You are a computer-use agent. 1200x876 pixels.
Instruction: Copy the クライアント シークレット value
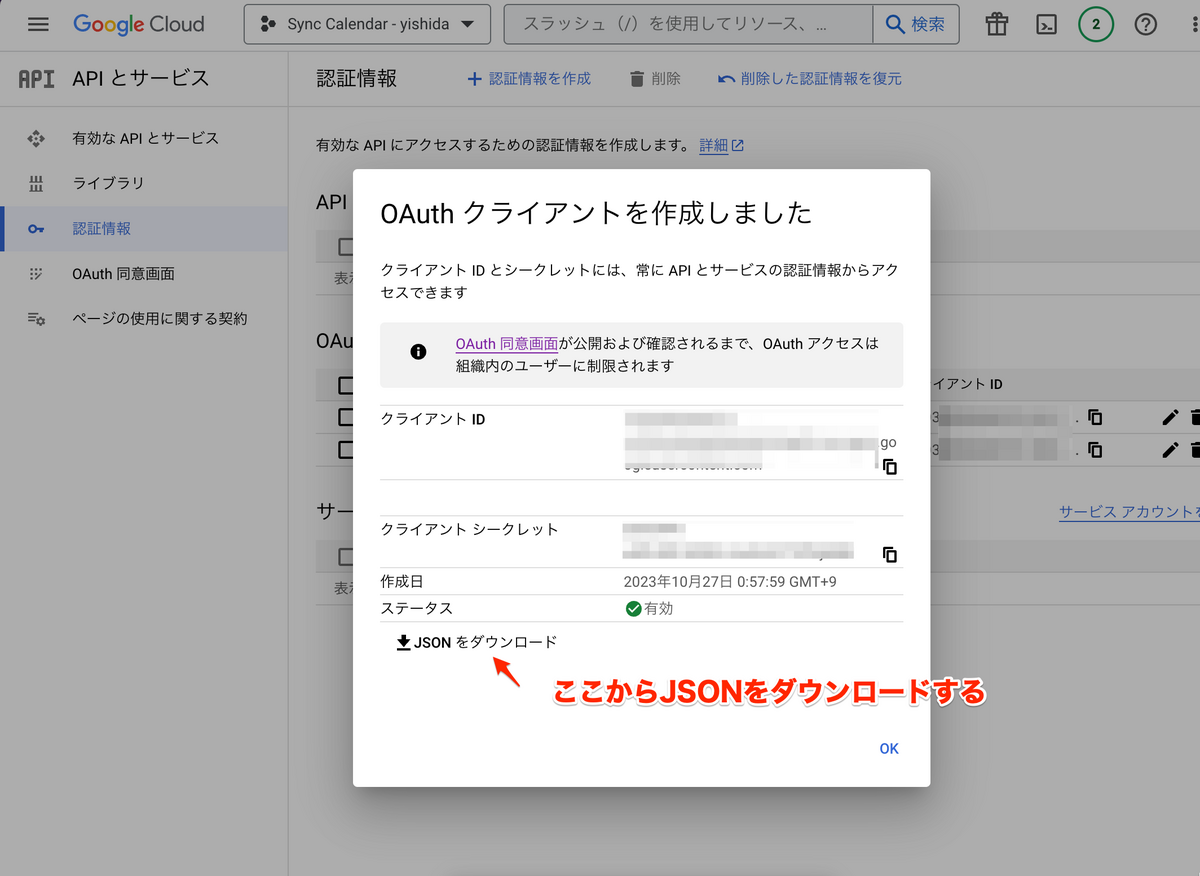(889, 554)
